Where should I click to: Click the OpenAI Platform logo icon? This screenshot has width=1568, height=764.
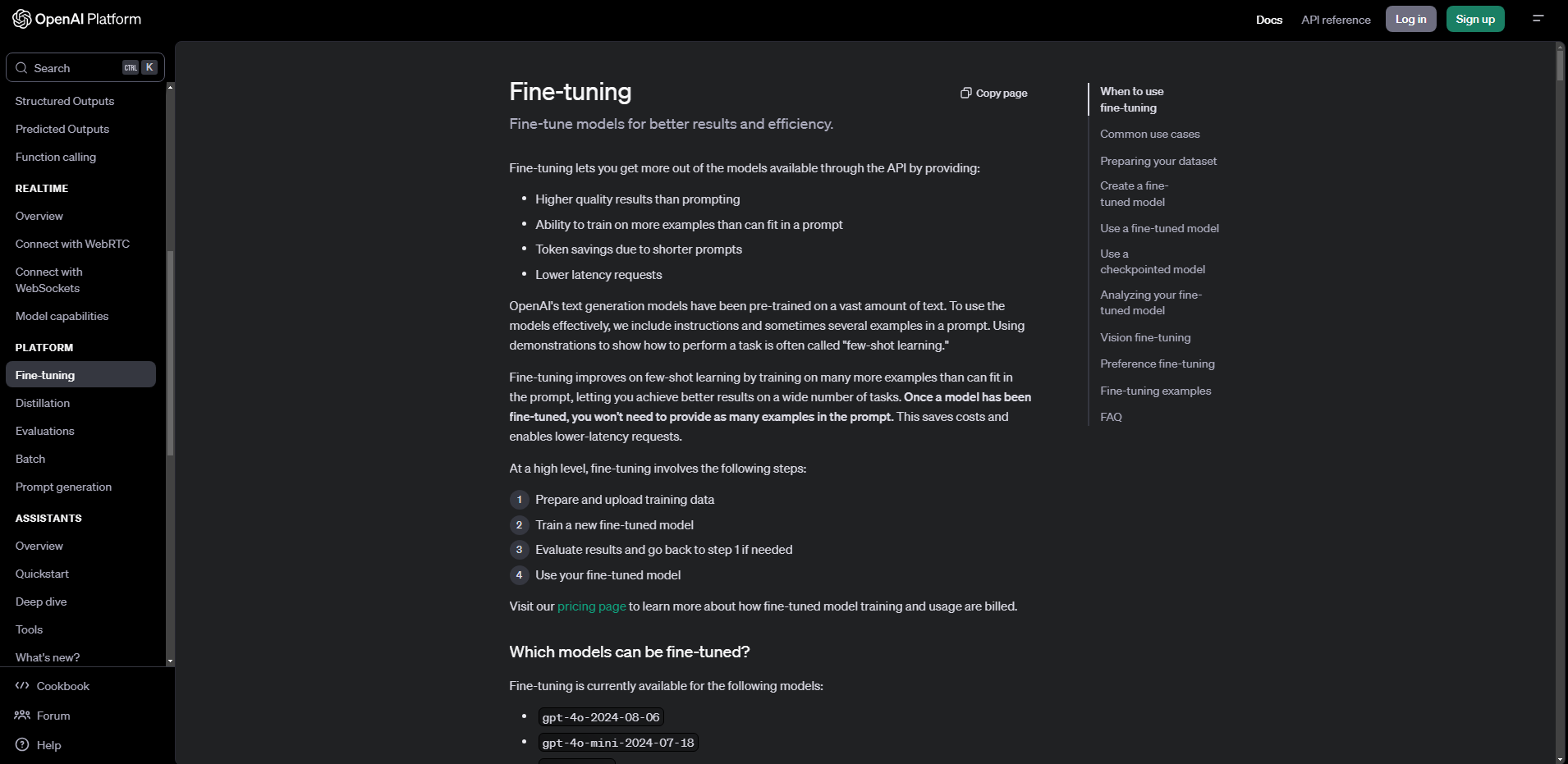[22, 19]
